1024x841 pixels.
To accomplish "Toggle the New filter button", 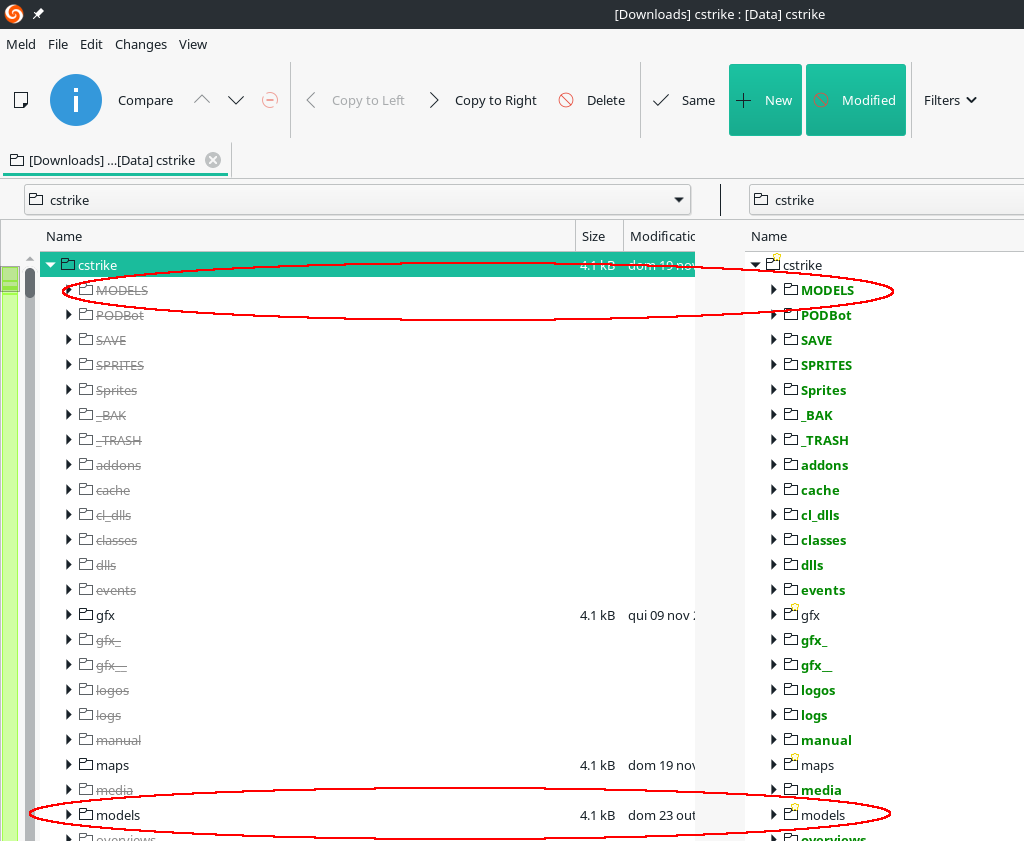I will (x=765, y=100).
